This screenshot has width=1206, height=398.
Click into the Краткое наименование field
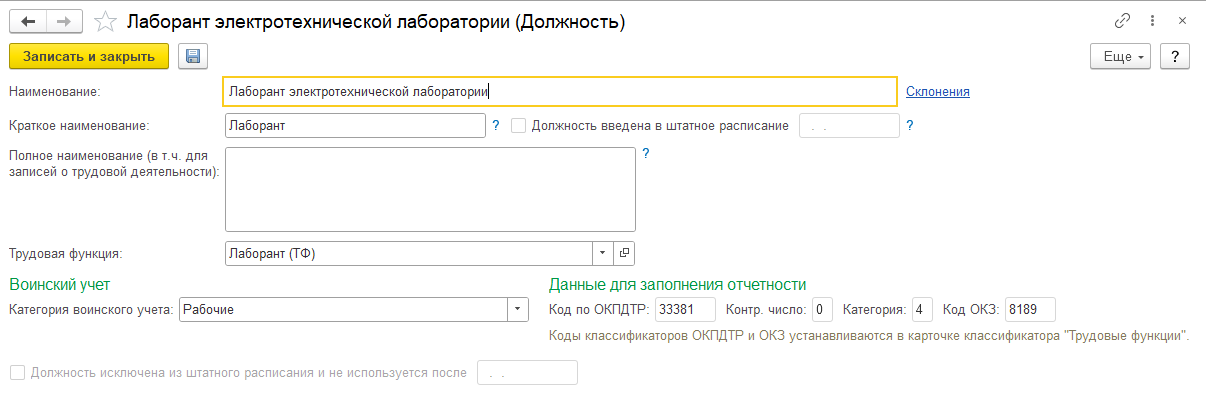(x=356, y=126)
